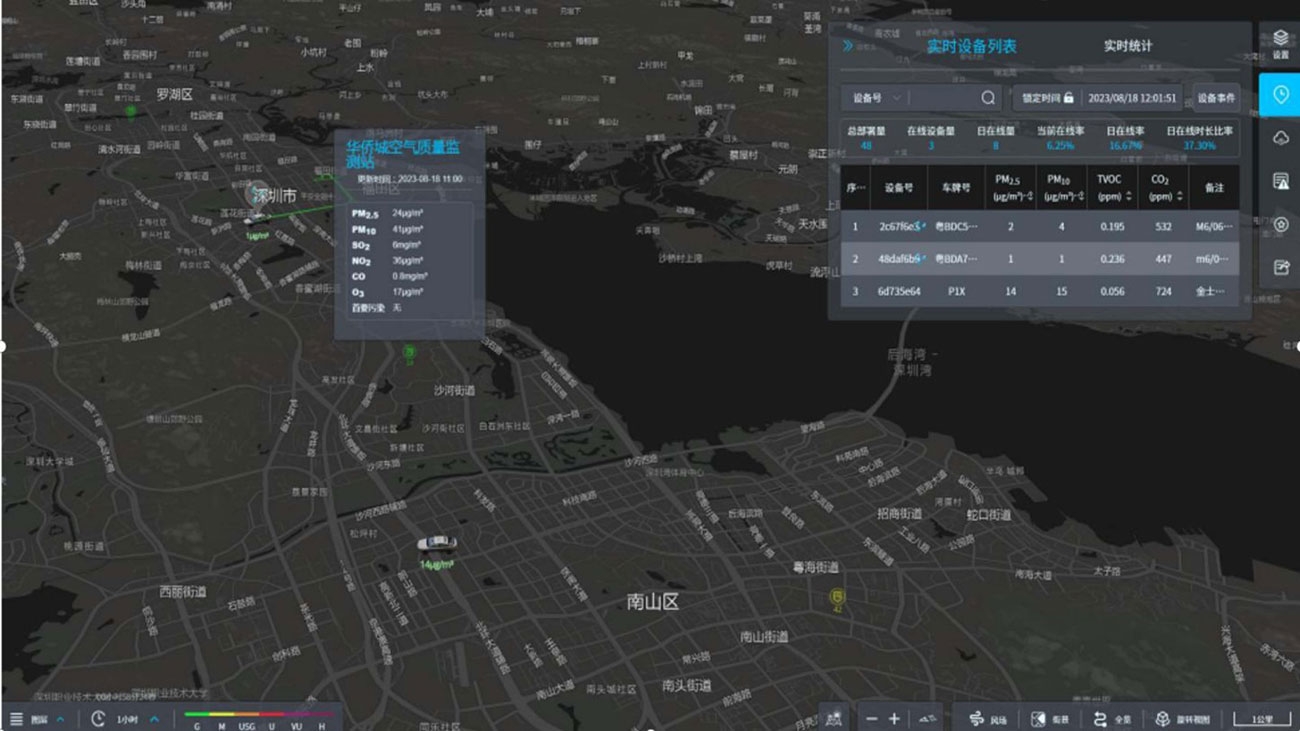
Task: Toggle the satellite (卫星) map view
Action: [1049, 719]
